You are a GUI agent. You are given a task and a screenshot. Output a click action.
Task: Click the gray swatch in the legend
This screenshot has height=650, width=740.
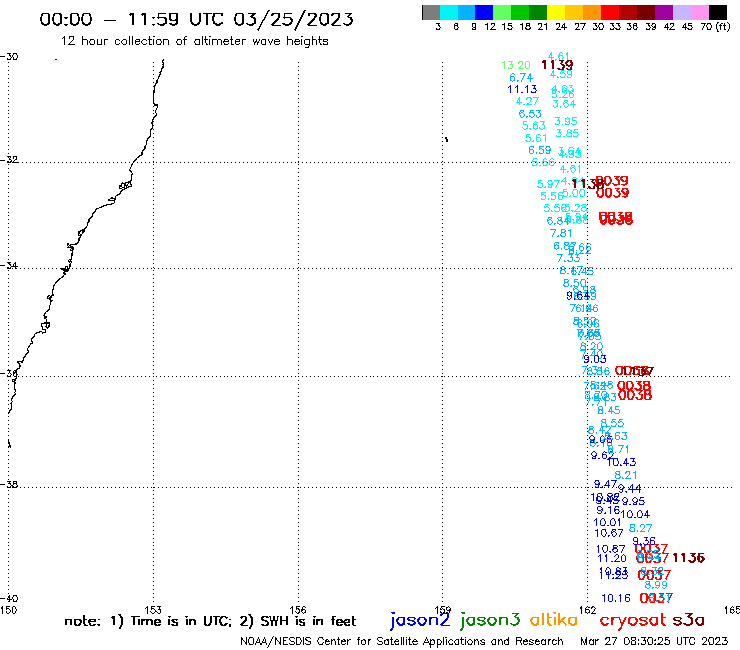coord(431,12)
